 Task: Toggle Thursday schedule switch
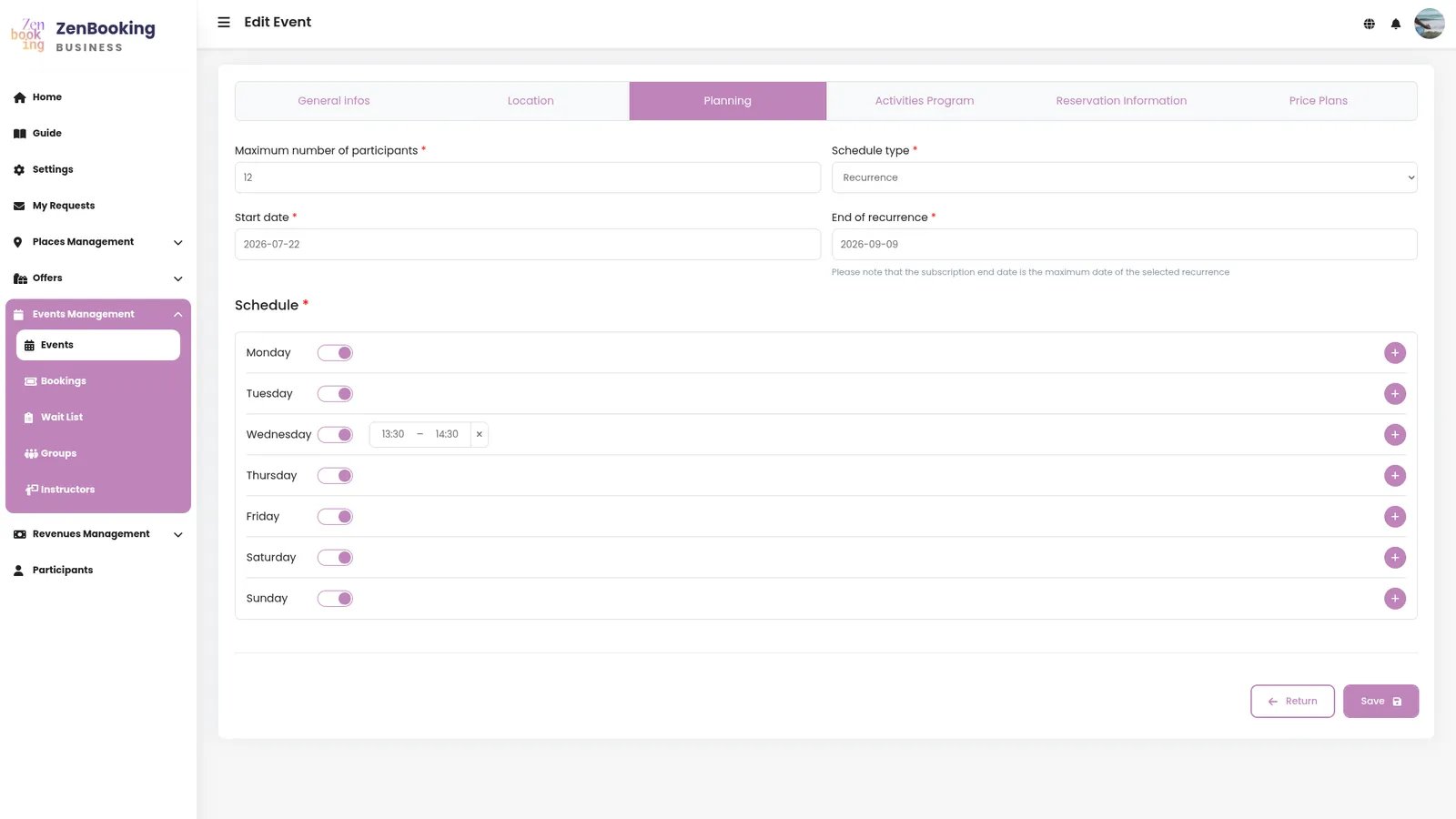click(x=335, y=476)
